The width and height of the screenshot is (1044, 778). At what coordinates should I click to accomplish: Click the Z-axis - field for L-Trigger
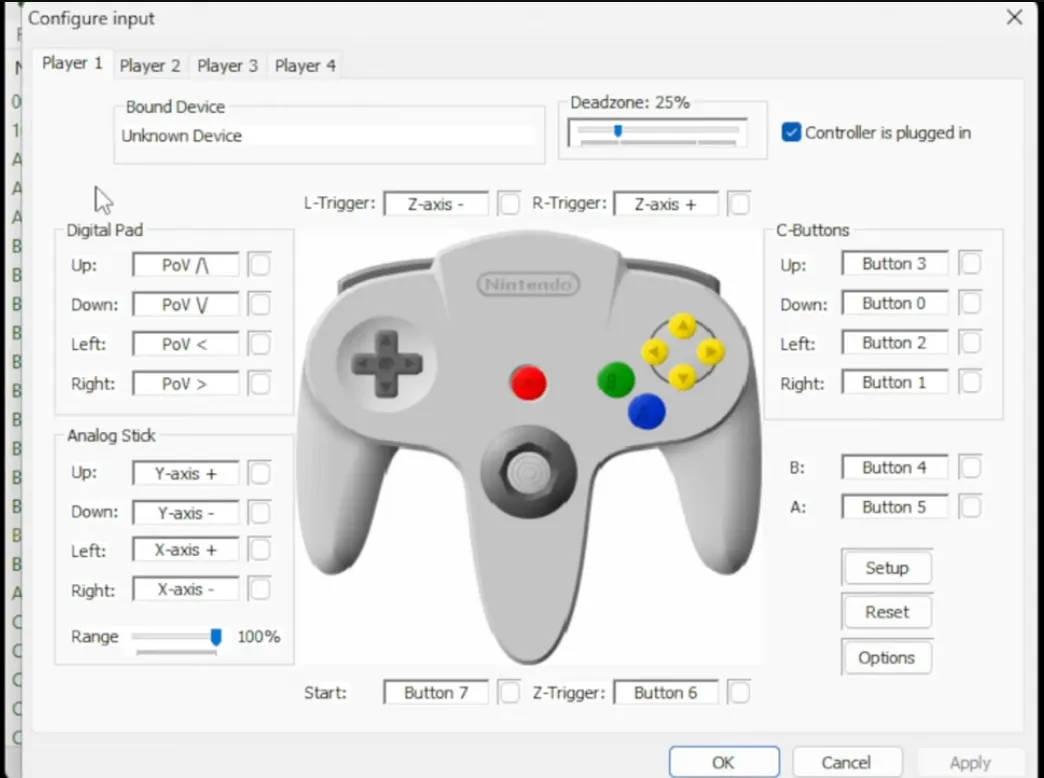[435, 203]
